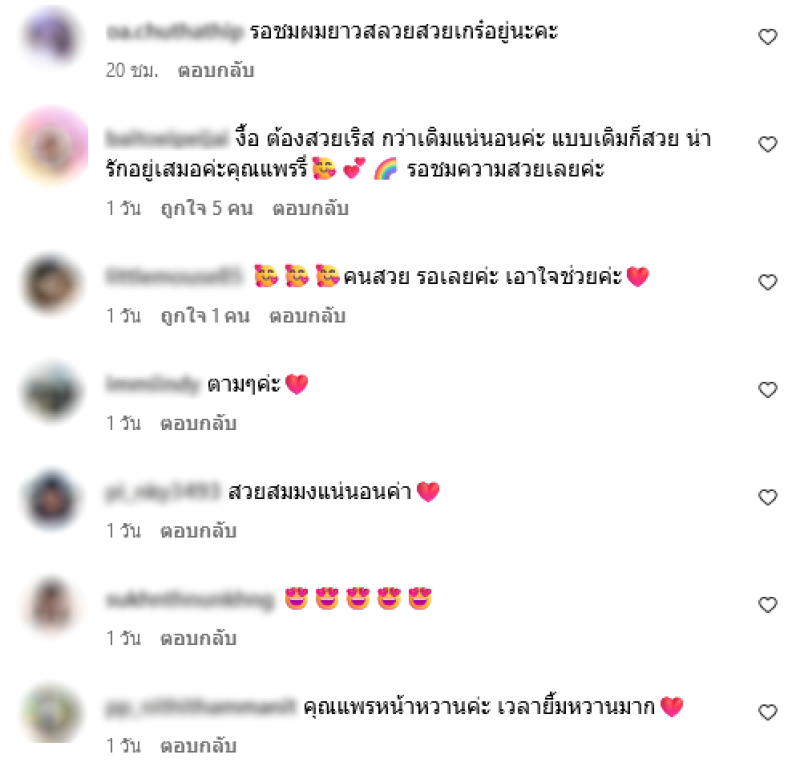
Task: Like the 'ตามๆค่ะ' comment
Action: click(x=767, y=390)
